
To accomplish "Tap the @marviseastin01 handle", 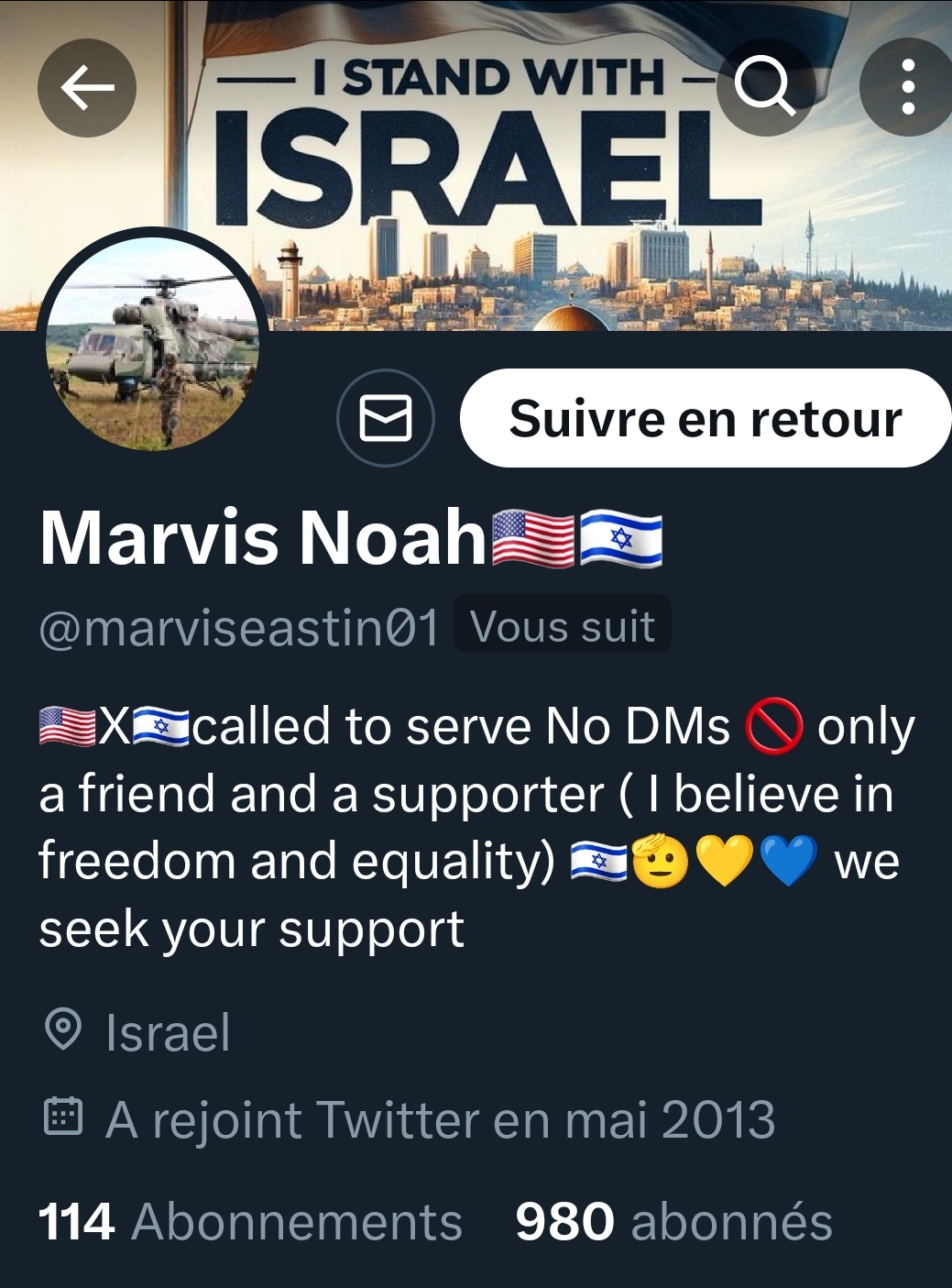I will 239,628.
